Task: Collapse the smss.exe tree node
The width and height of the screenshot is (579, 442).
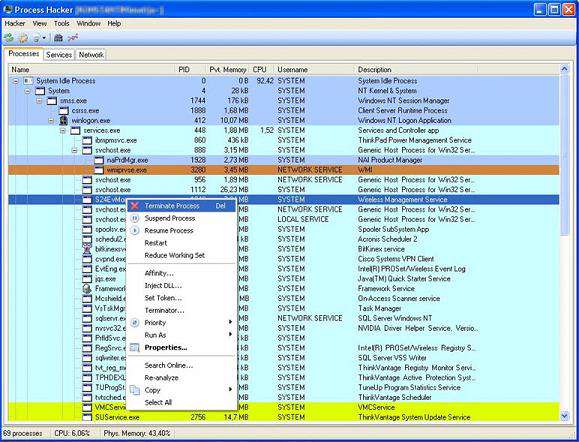Action: (x=40, y=101)
